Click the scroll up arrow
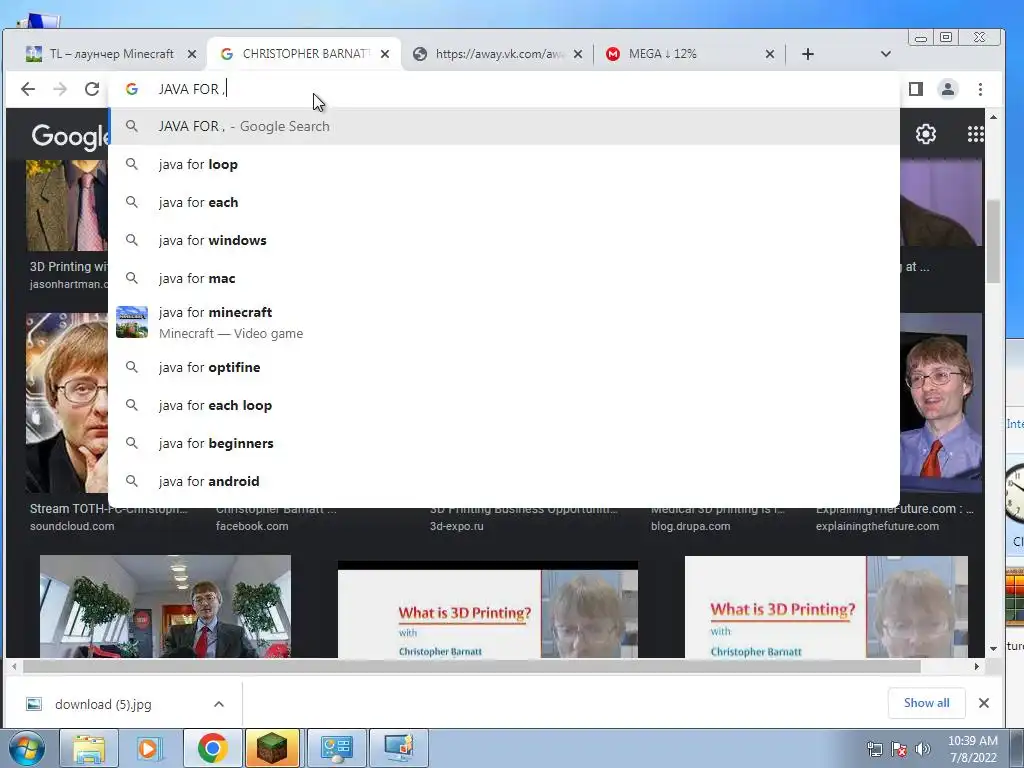 [x=993, y=118]
